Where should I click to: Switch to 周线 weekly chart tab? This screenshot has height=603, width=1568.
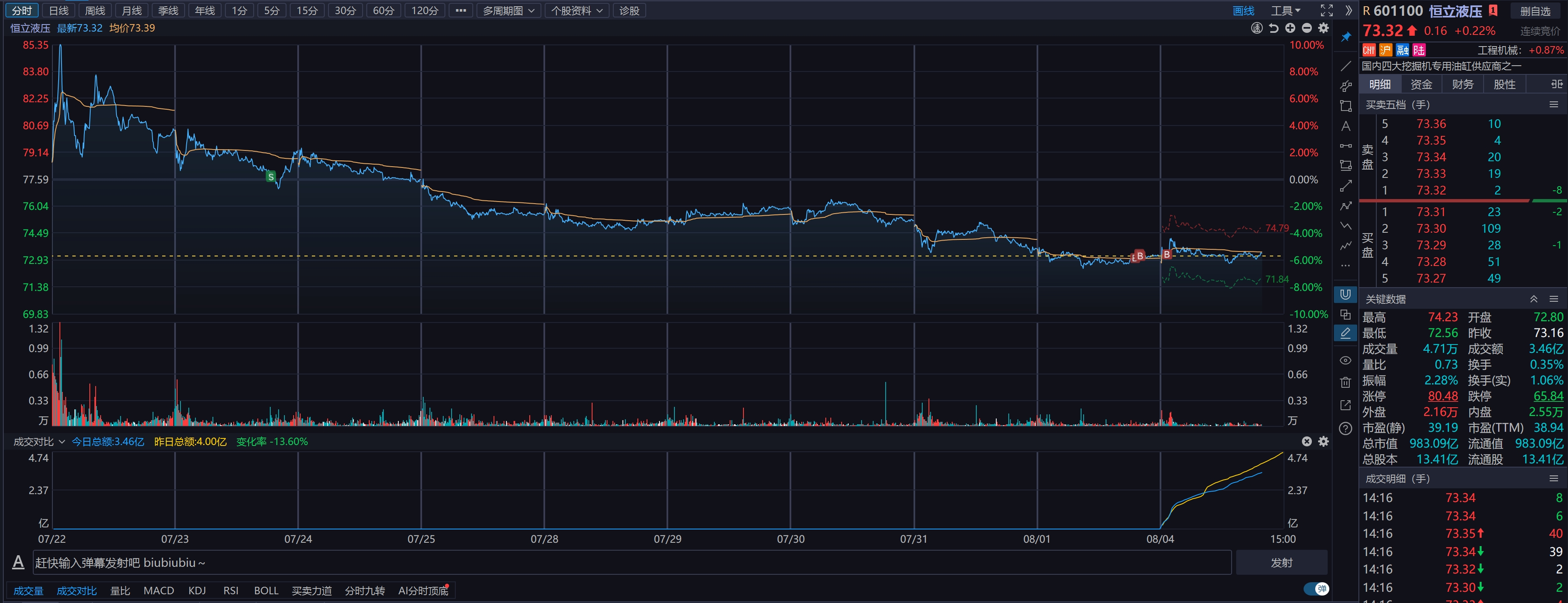pyautogui.click(x=95, y=10)
